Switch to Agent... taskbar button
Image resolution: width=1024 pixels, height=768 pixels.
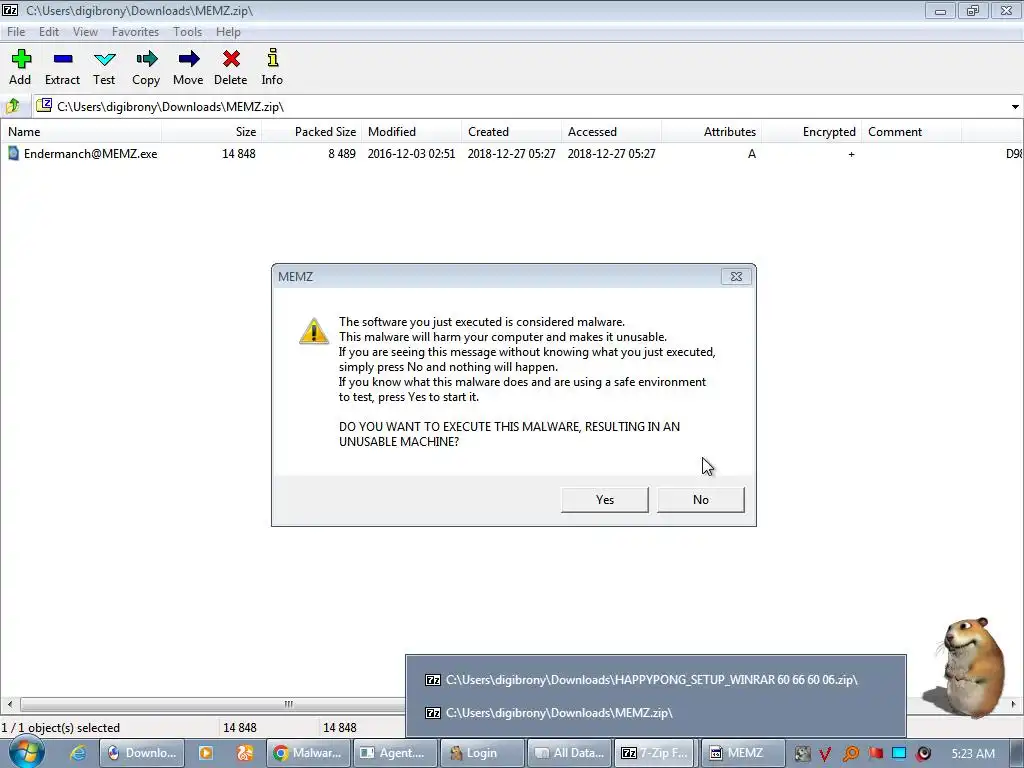(x=395, y=753)
